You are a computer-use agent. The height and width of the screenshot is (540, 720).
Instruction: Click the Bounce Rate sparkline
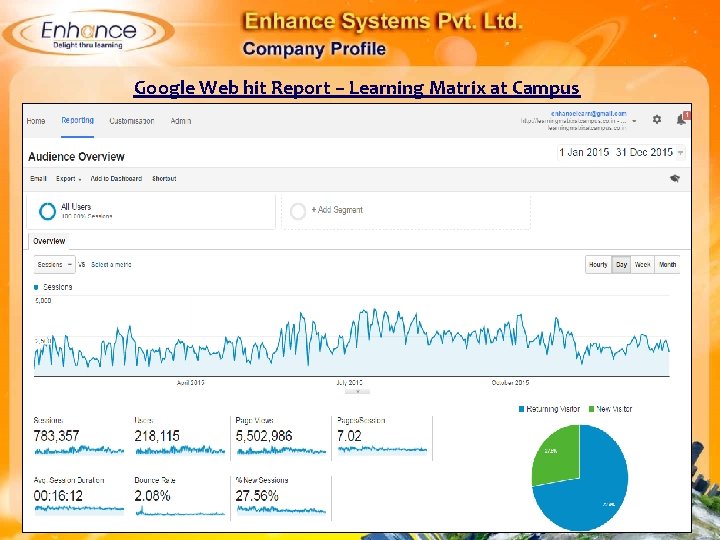180,511
